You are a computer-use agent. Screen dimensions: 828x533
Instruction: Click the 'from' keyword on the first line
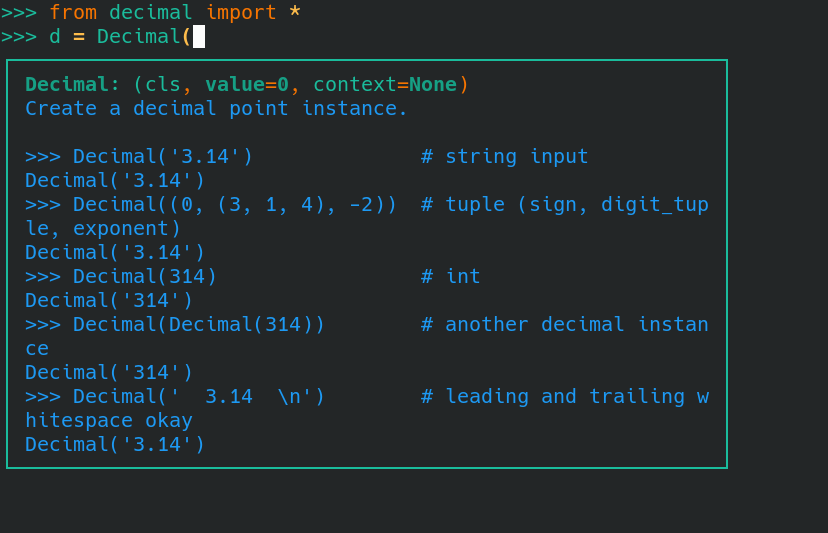click(72, 13)
